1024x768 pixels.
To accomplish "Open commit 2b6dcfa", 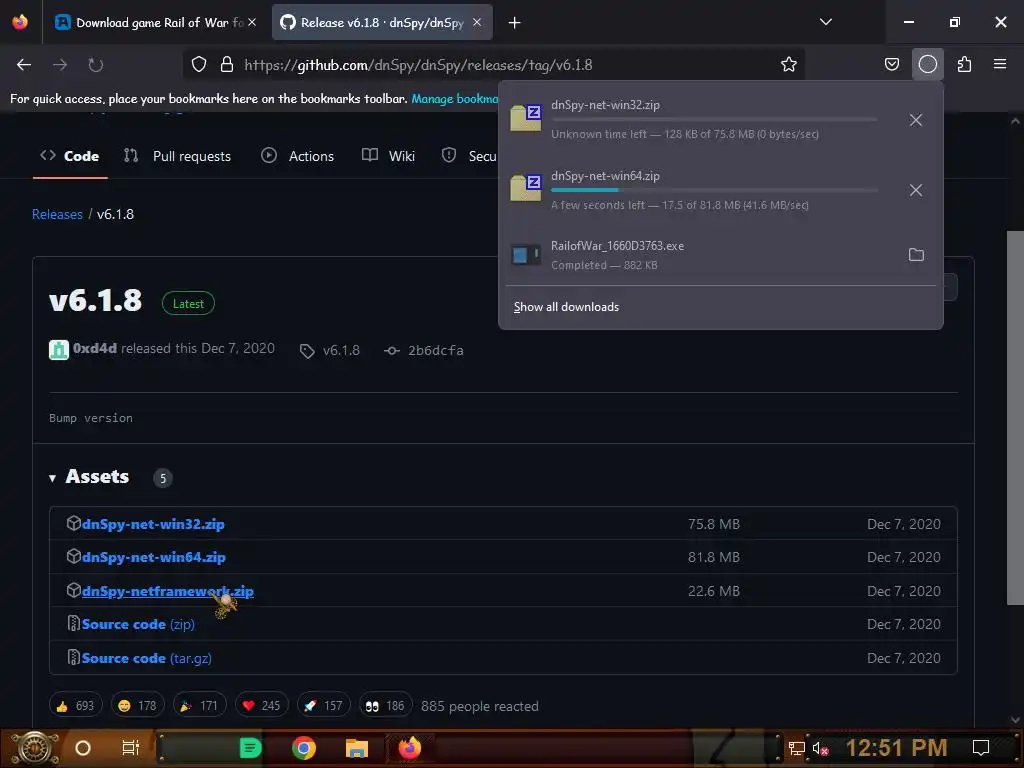I will [x=424, y=351].
